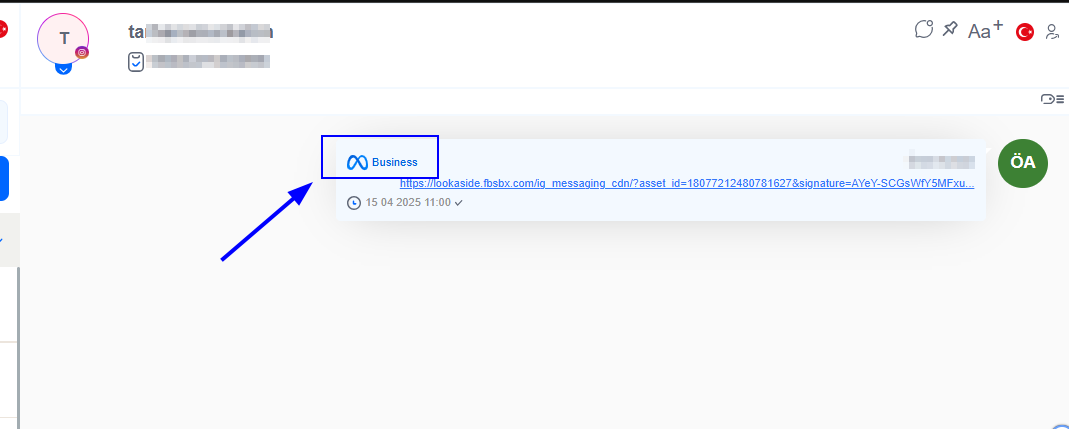Expand the blue chevron under the avatar
Screen dimensions: 1069x429
(x=63, y=68)
